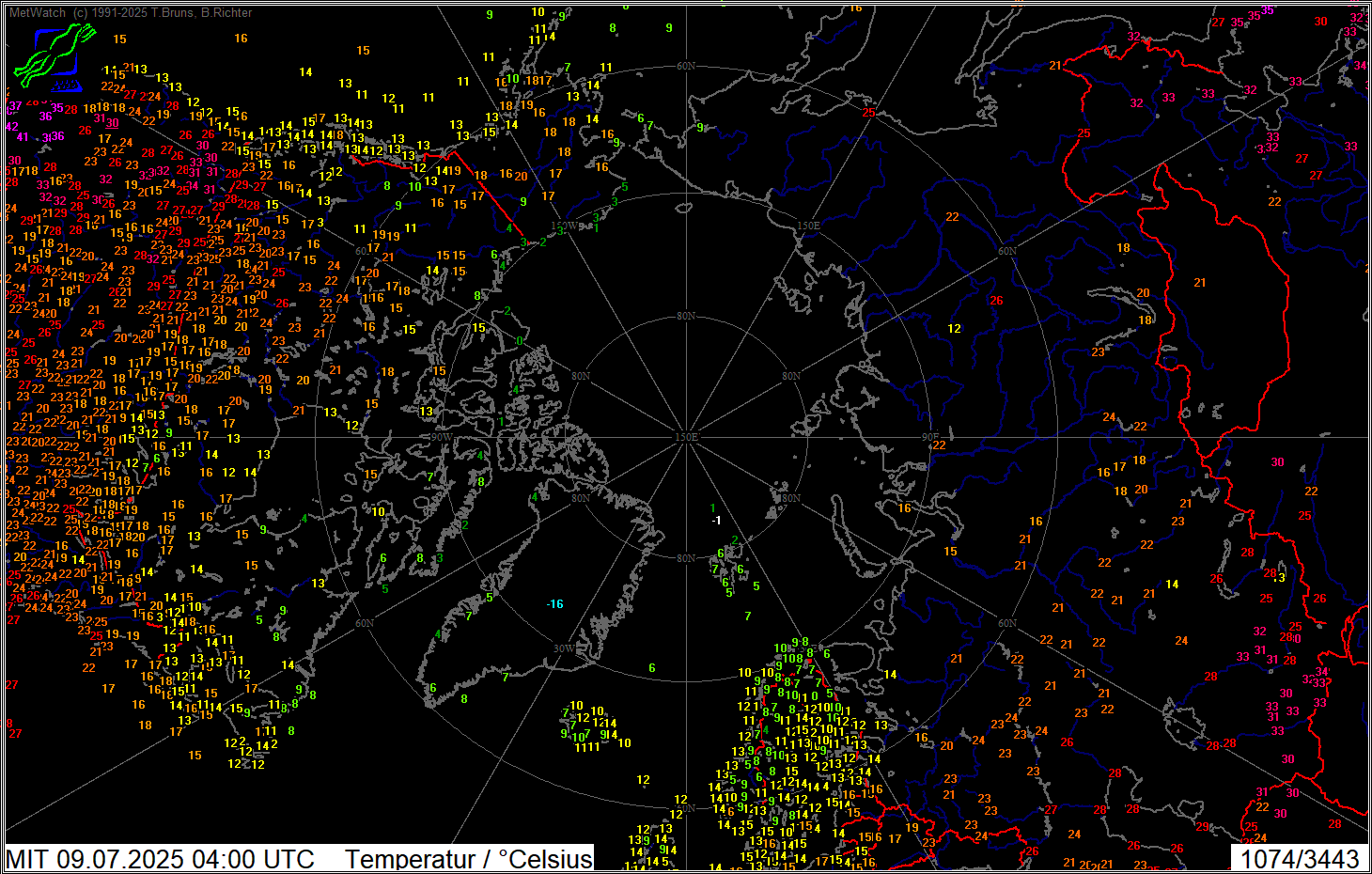The width and height of the screenshot is (1372, 874).
Task: Click the underlined pink 30 reading
Action: click(x=112, y=123)
